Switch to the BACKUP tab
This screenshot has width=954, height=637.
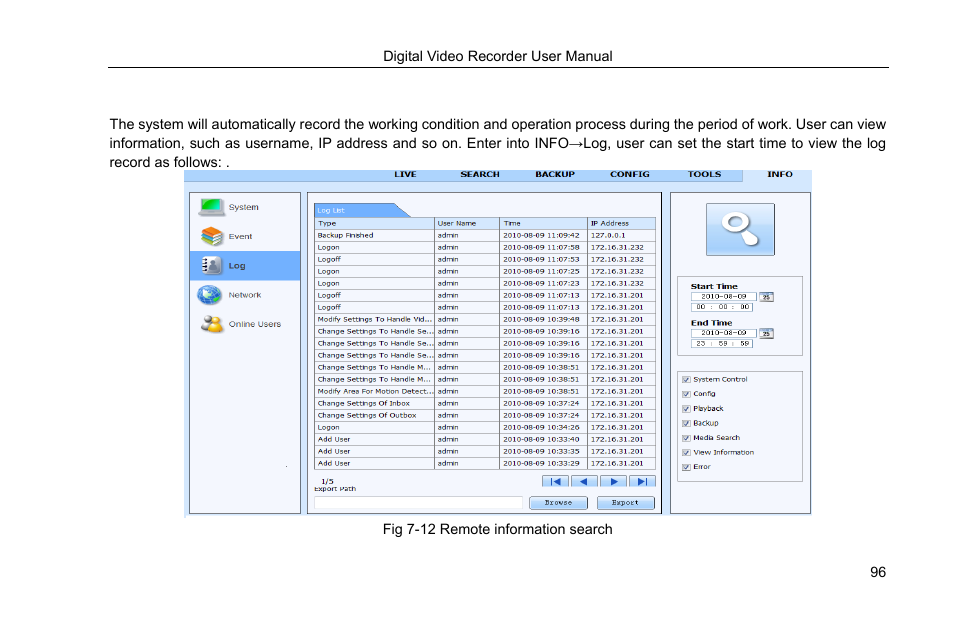555,175
